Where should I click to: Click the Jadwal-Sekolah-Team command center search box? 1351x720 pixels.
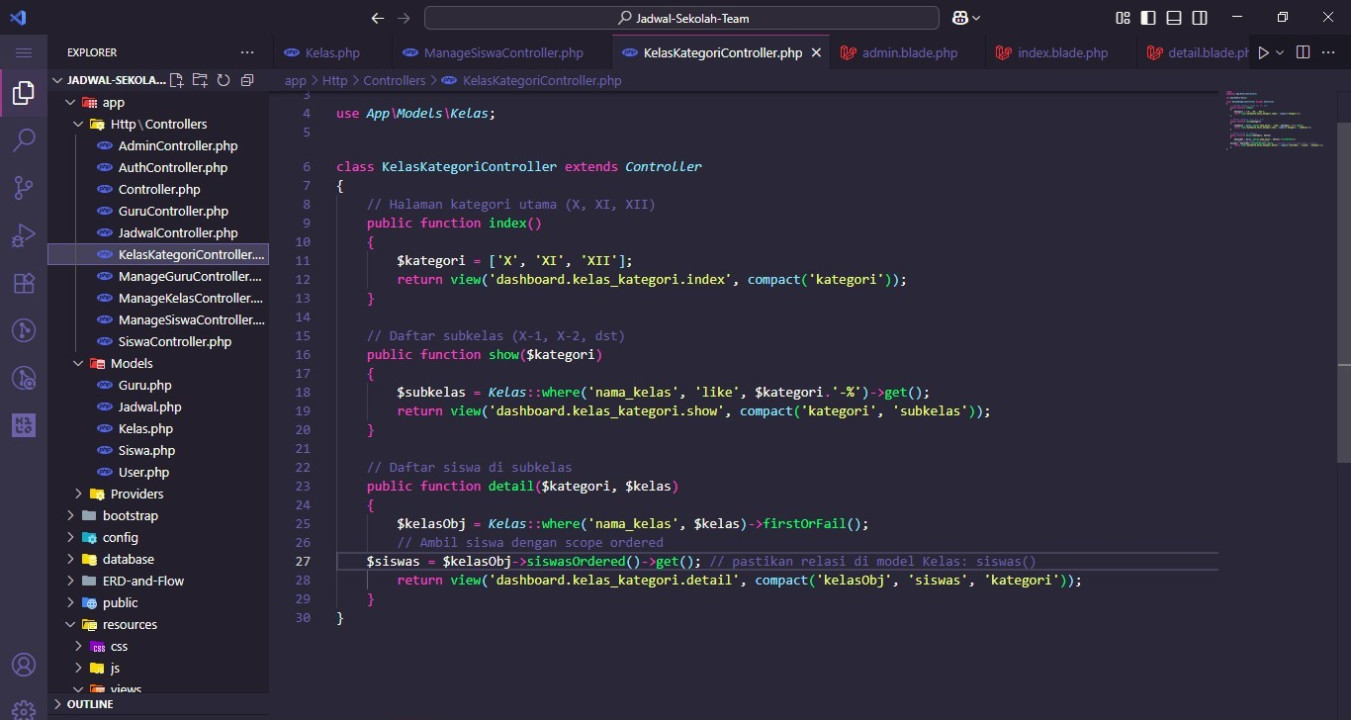pos(682,18)
